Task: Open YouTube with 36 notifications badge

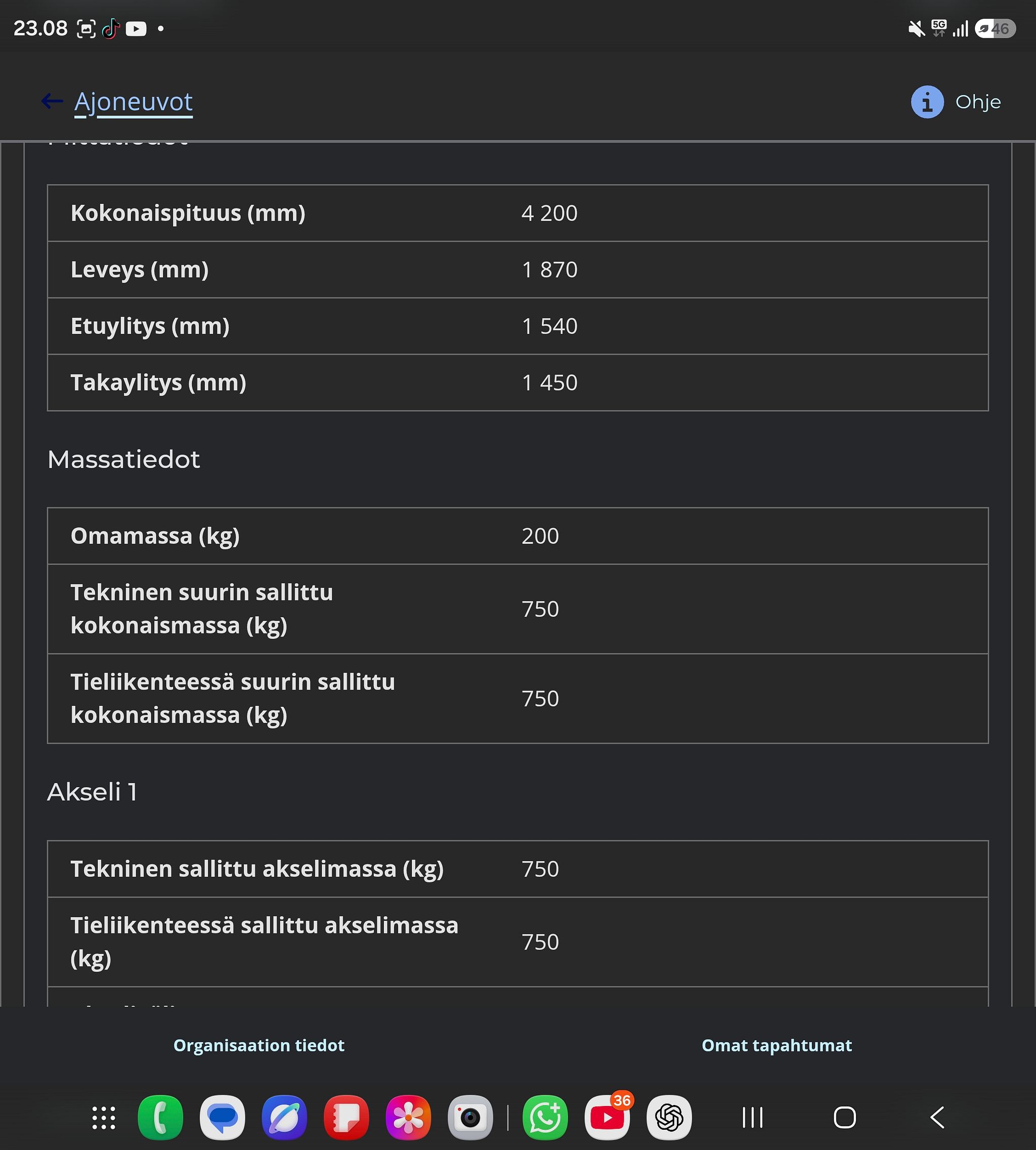Action: point(608,1118)
